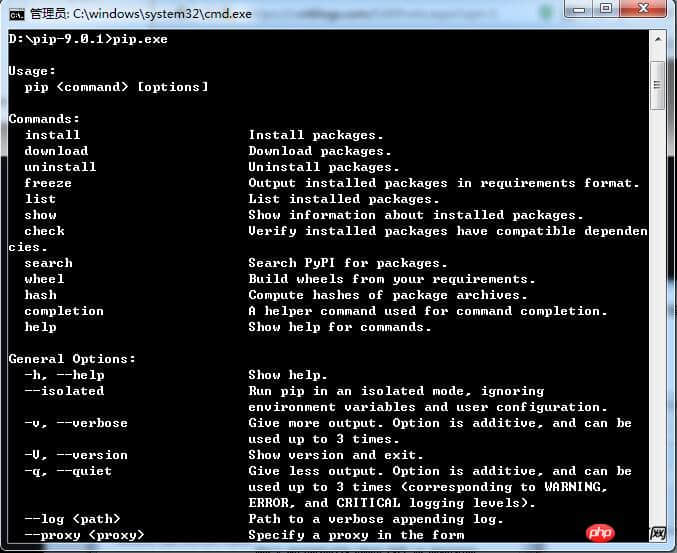Click 'Path to a verbose appending log.'
Screen dimensions: 677x553
(x=376, y=519)
